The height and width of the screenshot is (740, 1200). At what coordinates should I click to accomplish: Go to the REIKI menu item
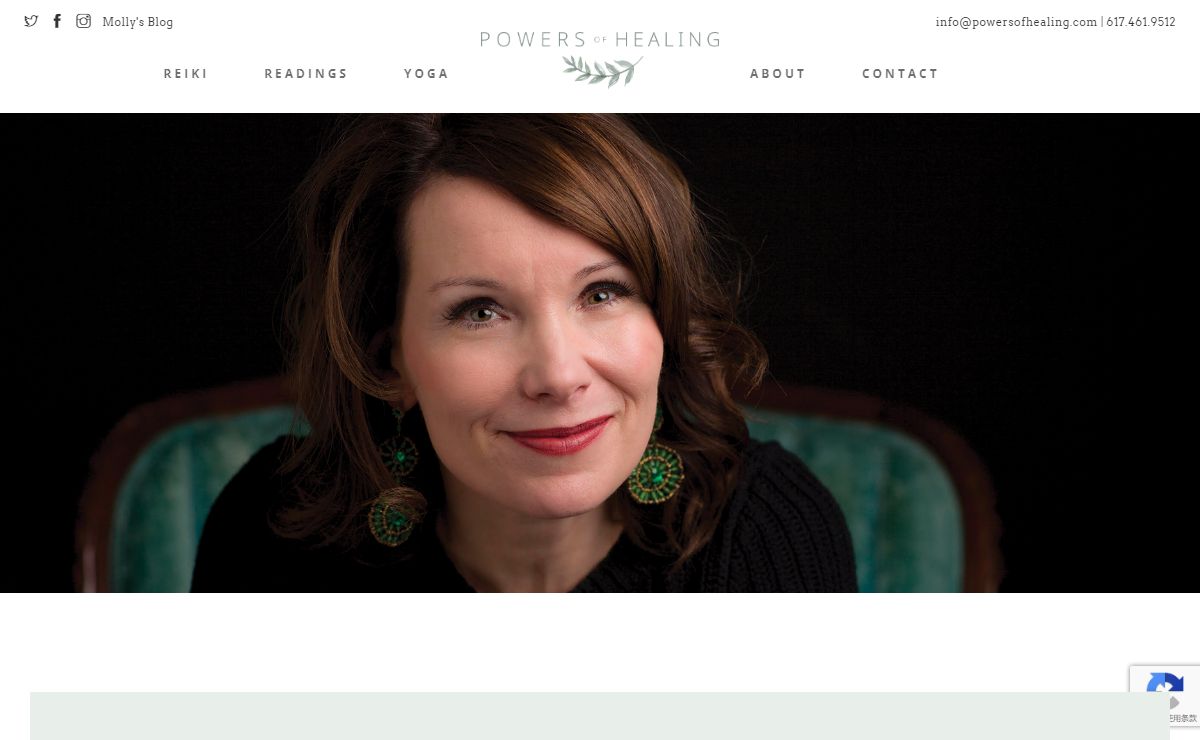186,73
